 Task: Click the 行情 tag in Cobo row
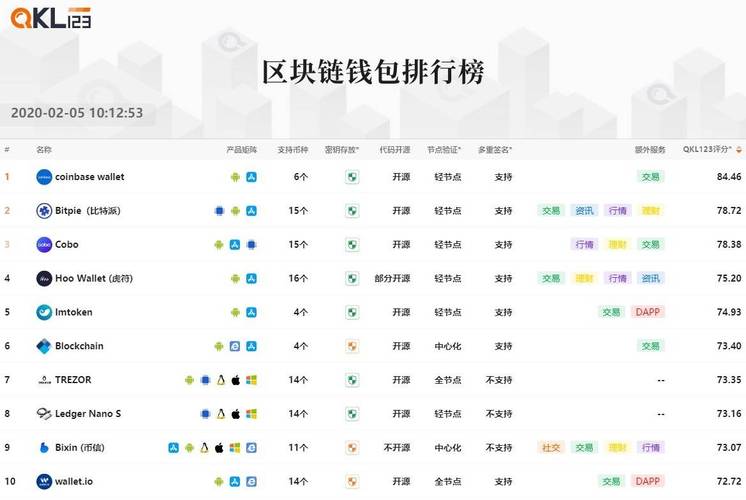584,245
